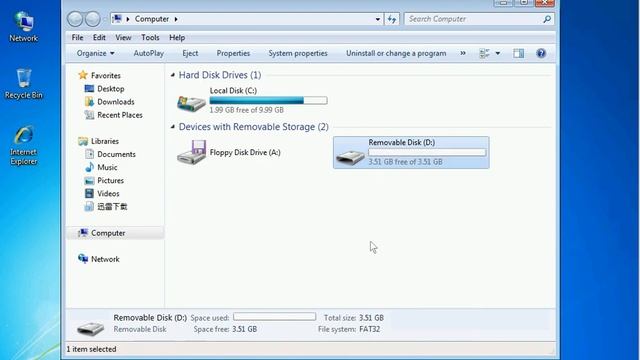Click Uninstall or change a program
The image size is (640, 360).
(x=396, y=53)
